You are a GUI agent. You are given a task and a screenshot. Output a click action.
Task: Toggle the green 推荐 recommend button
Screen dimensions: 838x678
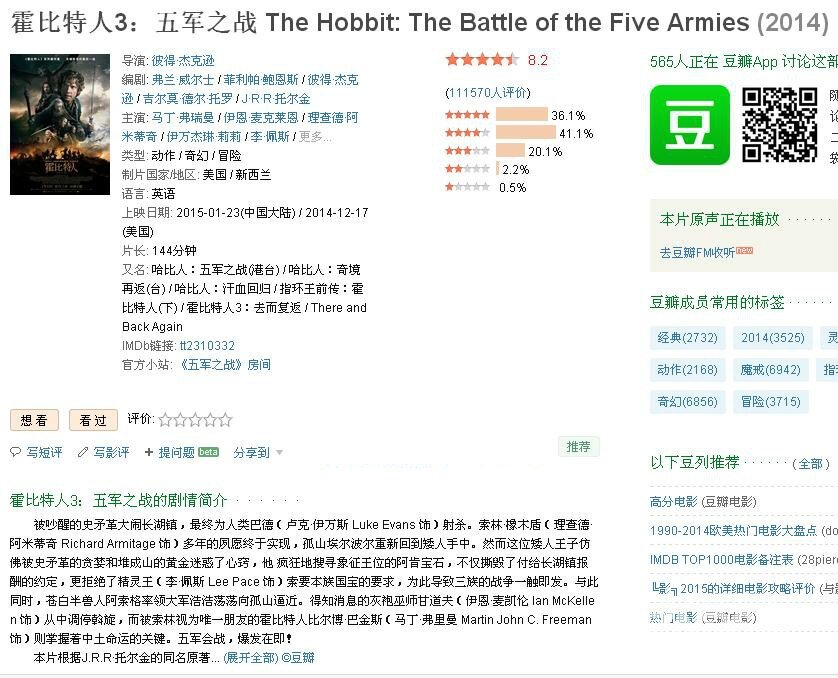[x=578, y=447]
